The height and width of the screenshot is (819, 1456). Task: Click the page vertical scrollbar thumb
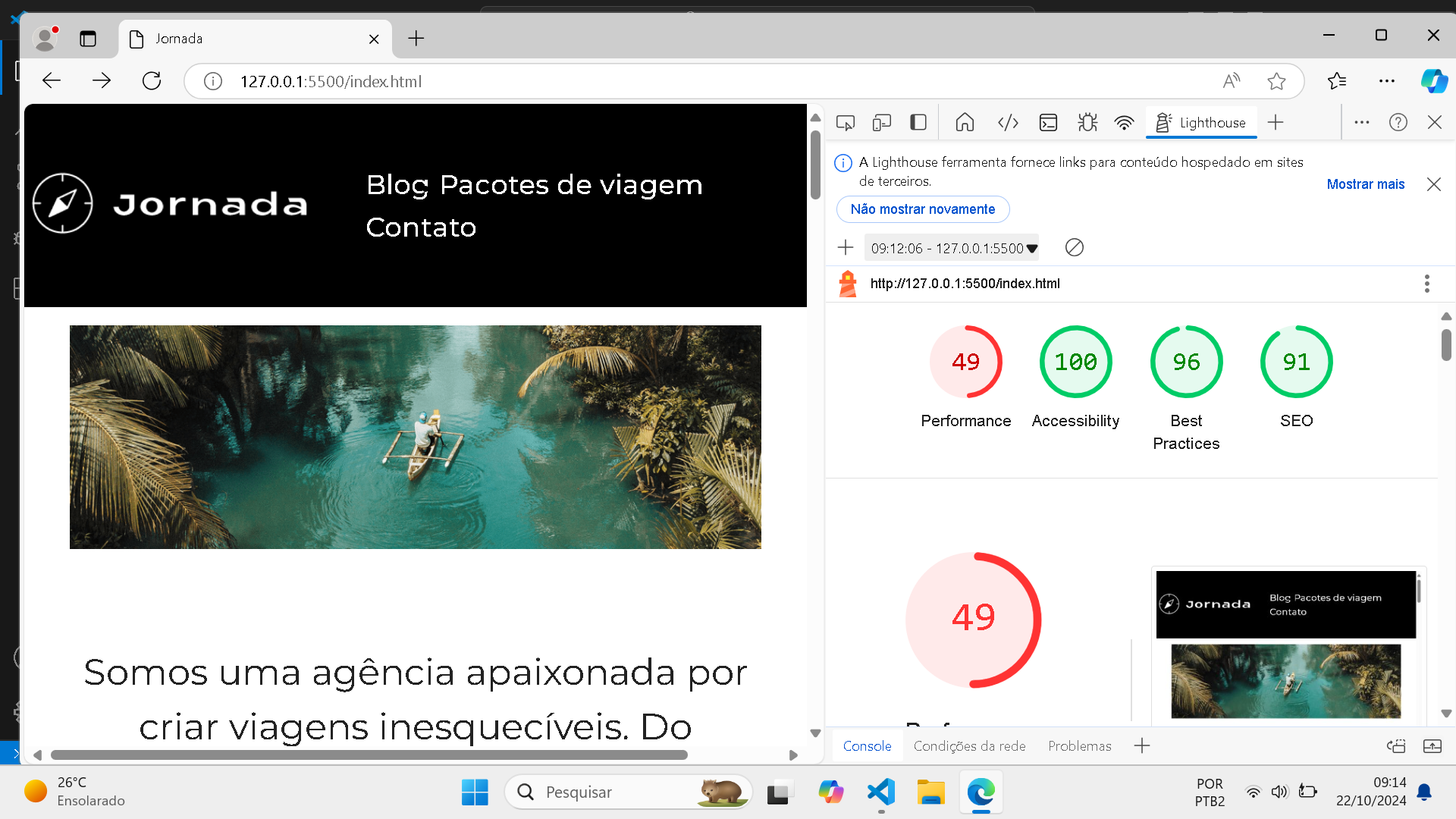click(x=815, y=165)
